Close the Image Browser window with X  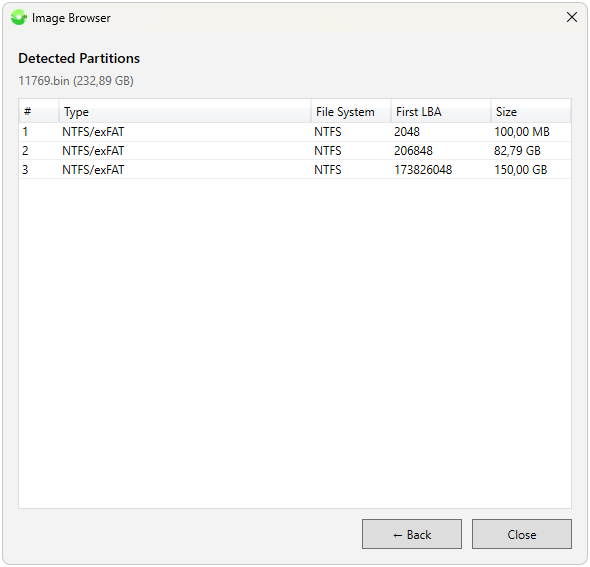[x=572, y=17]
